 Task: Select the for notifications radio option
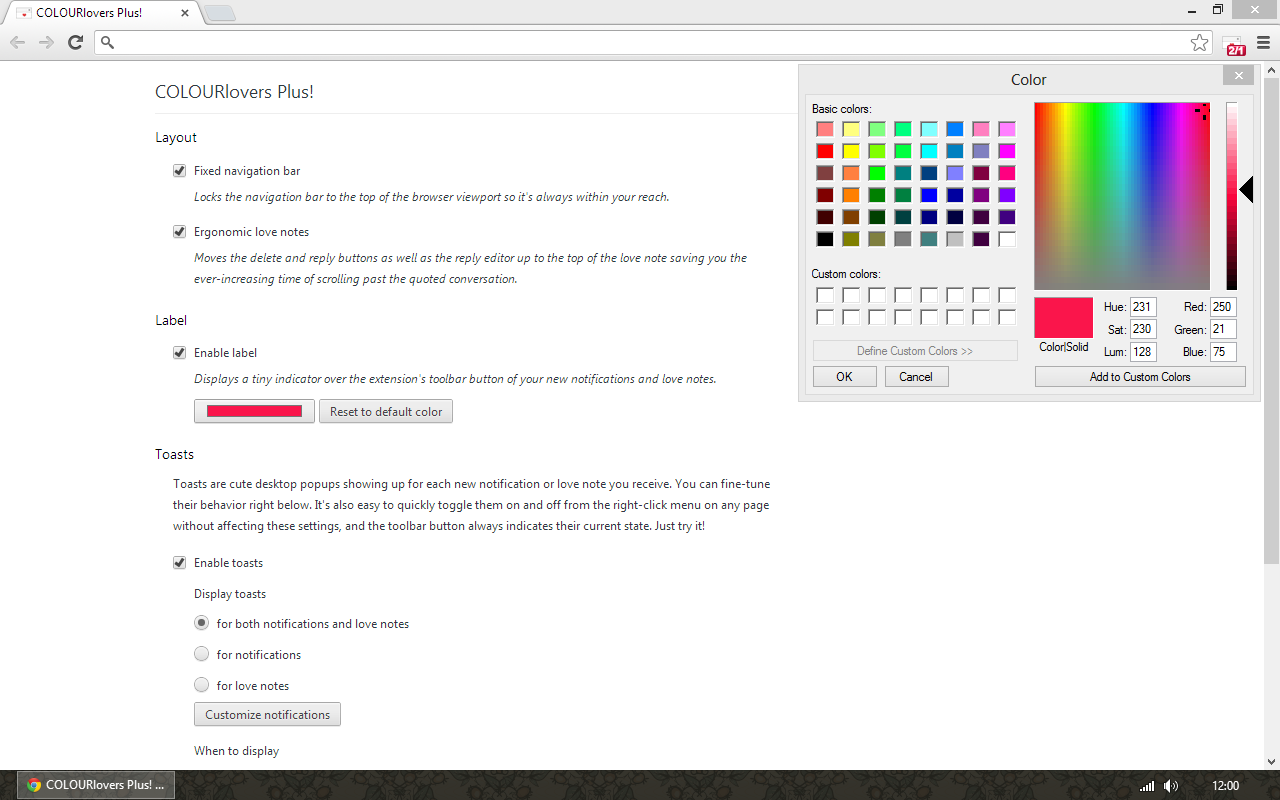pos(201,654)
